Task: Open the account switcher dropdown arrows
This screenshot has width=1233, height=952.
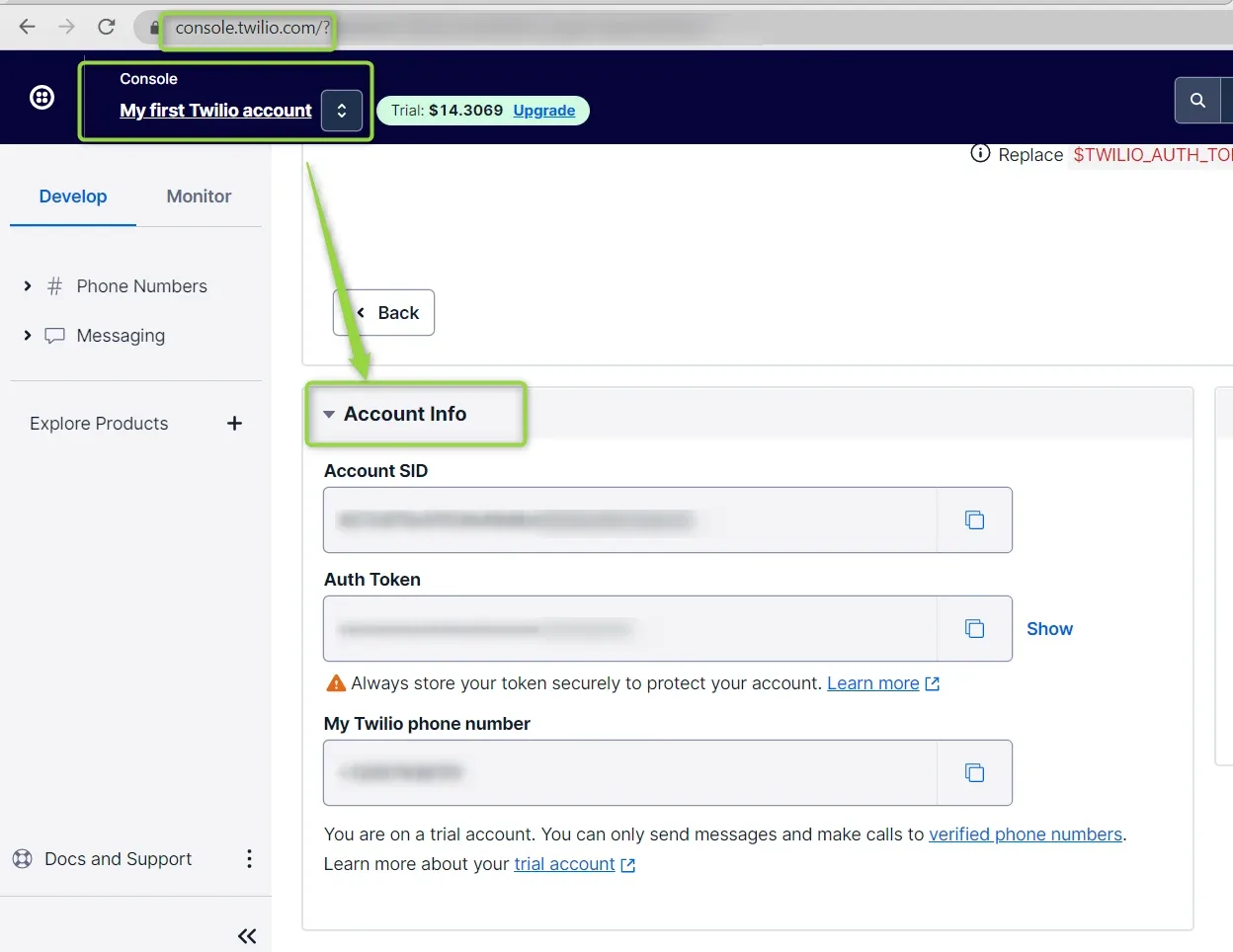Action: (342, 111)
